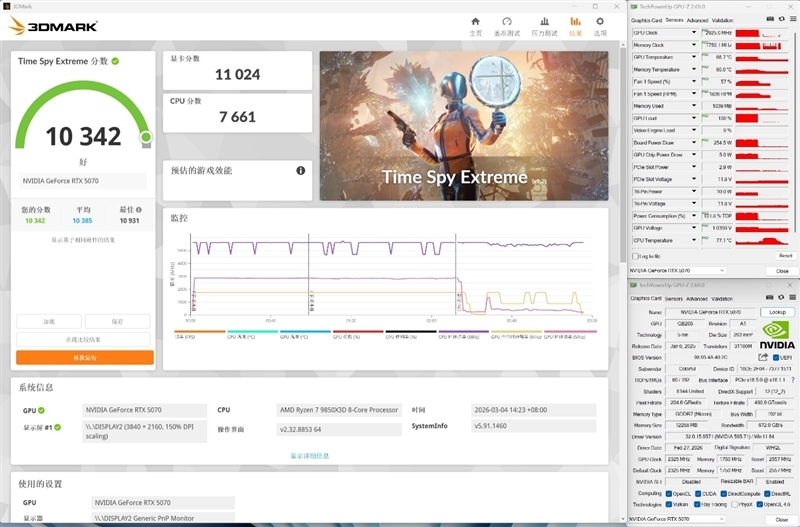800x527 pixels.
Task: Open GPU selector dropdown in GPU-Z Sensors window
Action: 677,270
